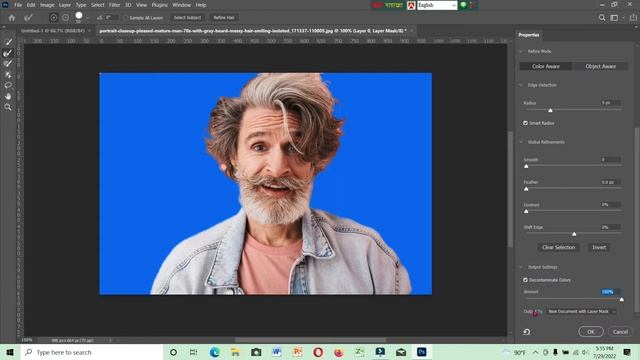Collapse the Global Refinements section

[x=521, y=142]
